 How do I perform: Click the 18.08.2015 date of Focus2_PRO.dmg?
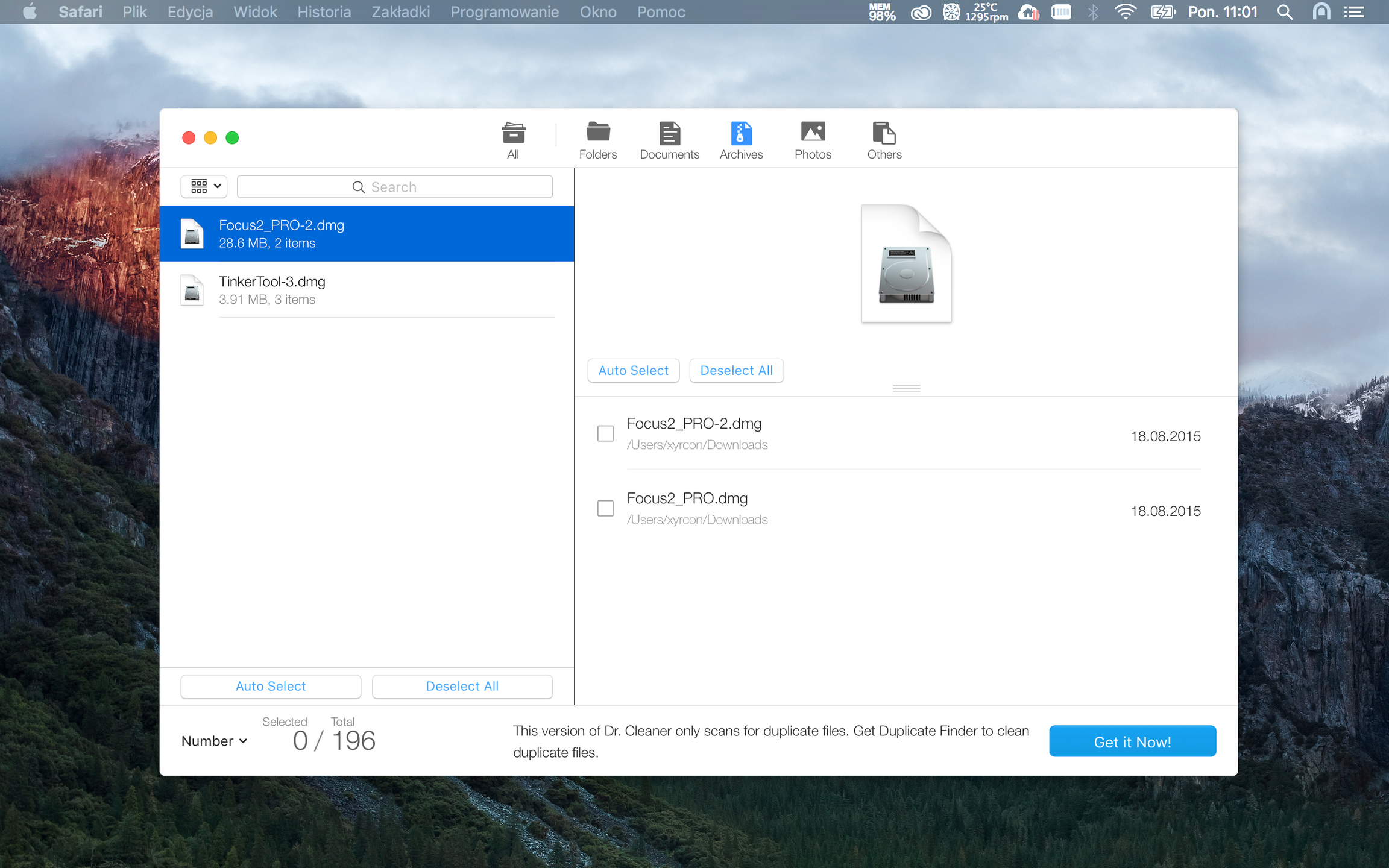pos(1165,511)
